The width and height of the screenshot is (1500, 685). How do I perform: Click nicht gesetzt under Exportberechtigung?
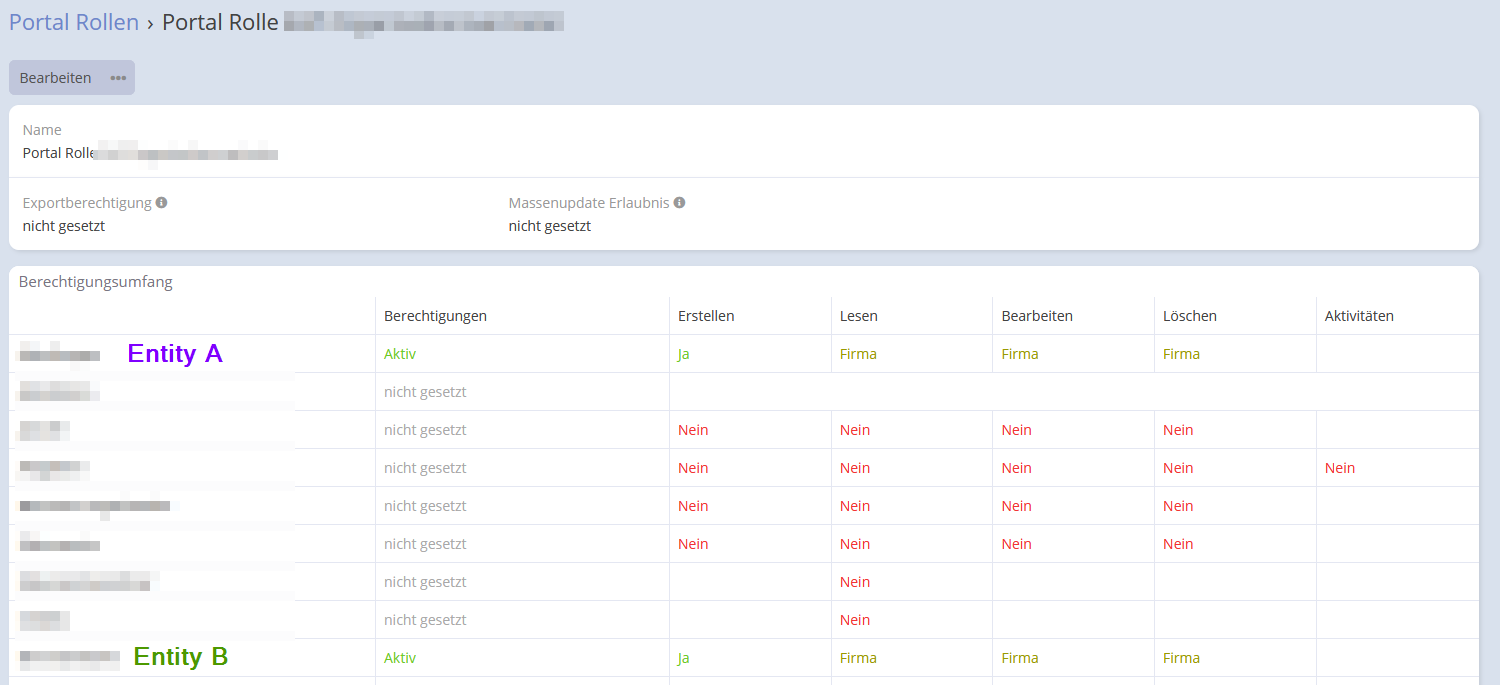(64, 226)
